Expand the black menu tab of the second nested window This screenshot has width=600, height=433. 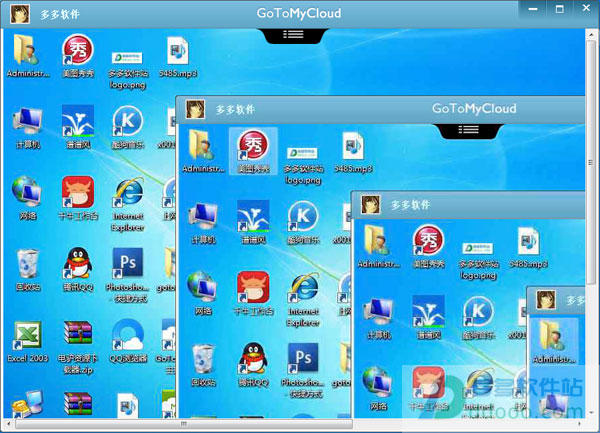pos(469,131)
